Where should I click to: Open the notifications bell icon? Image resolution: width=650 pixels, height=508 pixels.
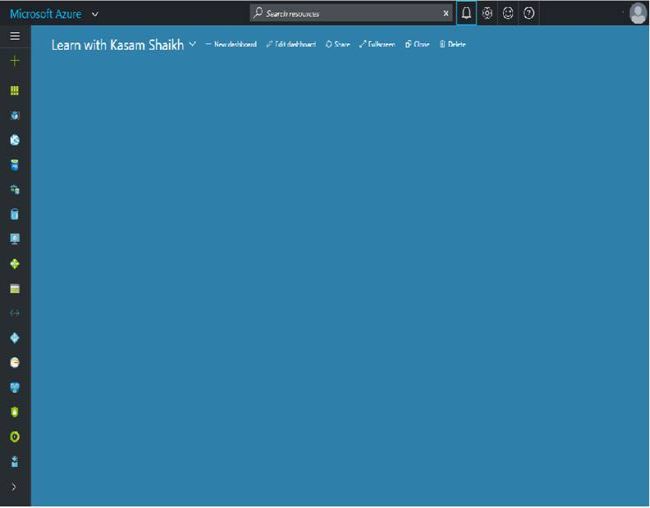pos(466,13)
